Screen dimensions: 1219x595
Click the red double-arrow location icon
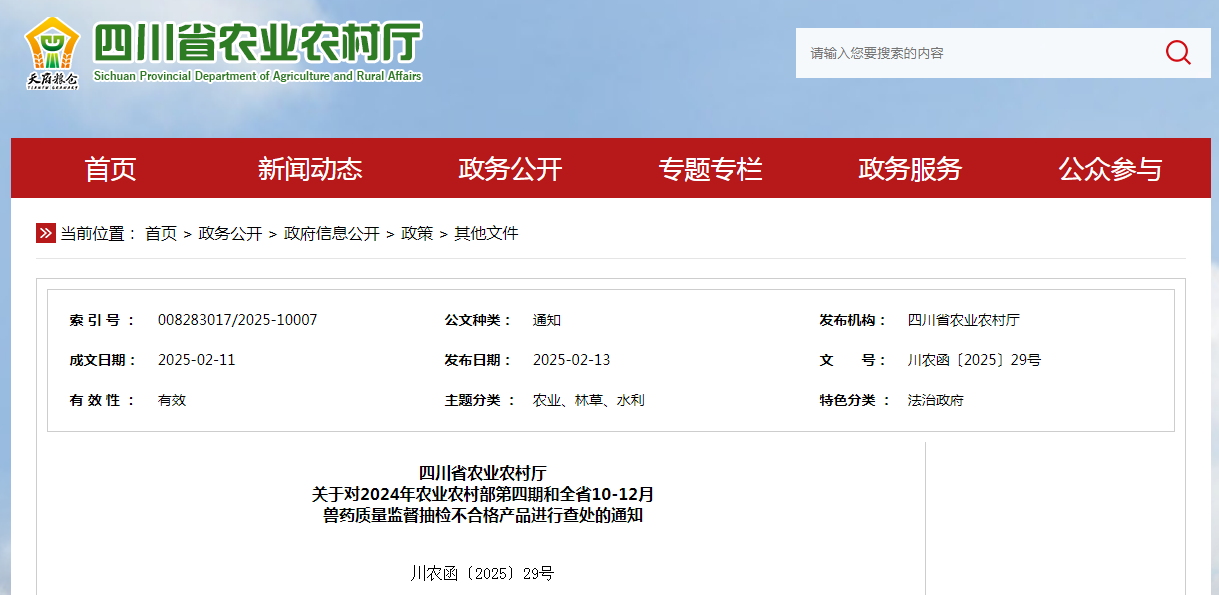[46, 233]
